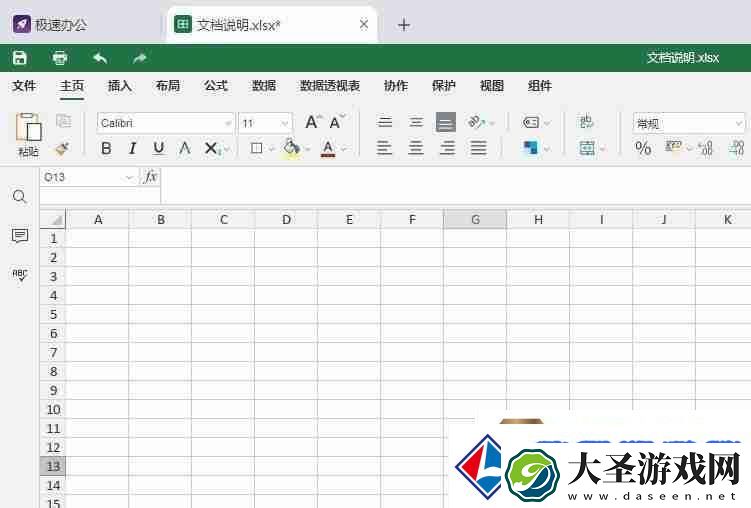Select column G header

(475, 219)
